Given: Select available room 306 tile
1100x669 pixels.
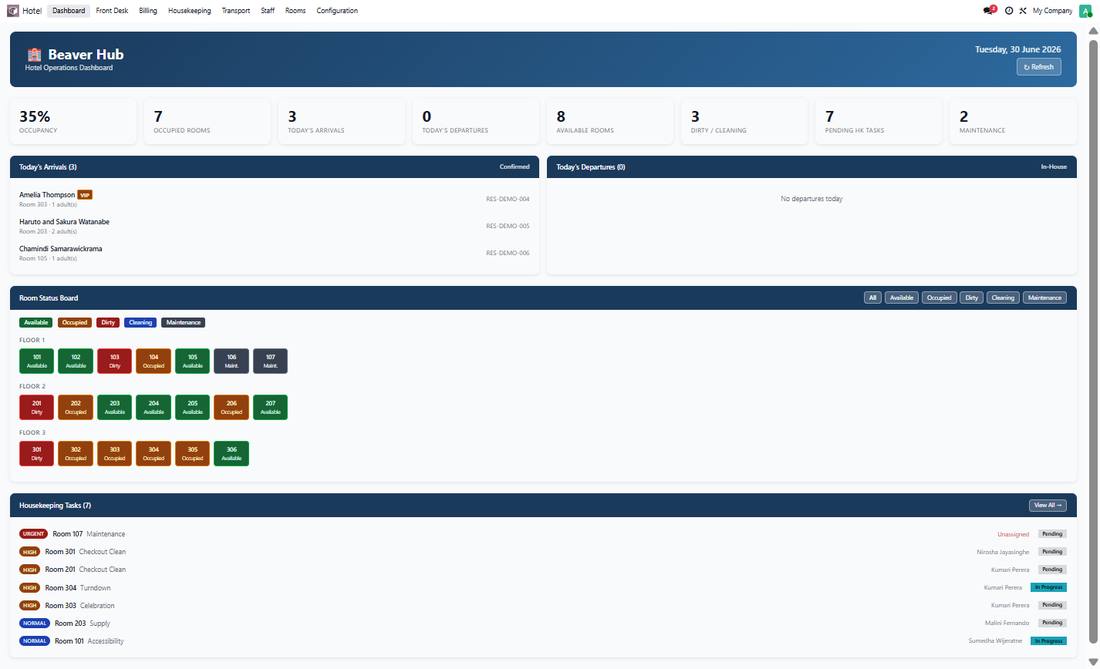Looking at the screenshot, I should [232, 454].
